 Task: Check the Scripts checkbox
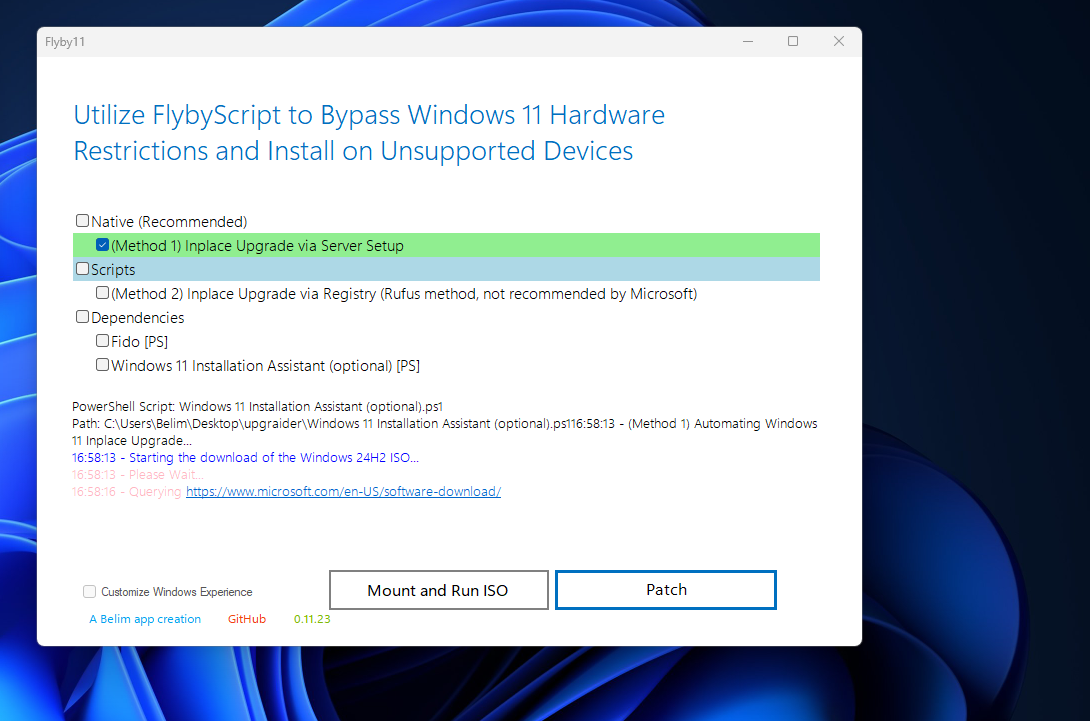click(83, 268)
